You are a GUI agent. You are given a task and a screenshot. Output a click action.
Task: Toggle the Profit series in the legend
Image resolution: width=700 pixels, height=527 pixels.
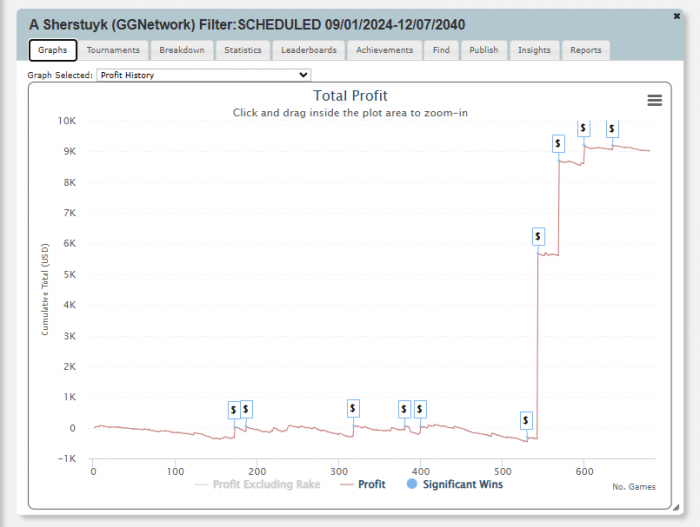pyautogui.click(x=362, y=485)
